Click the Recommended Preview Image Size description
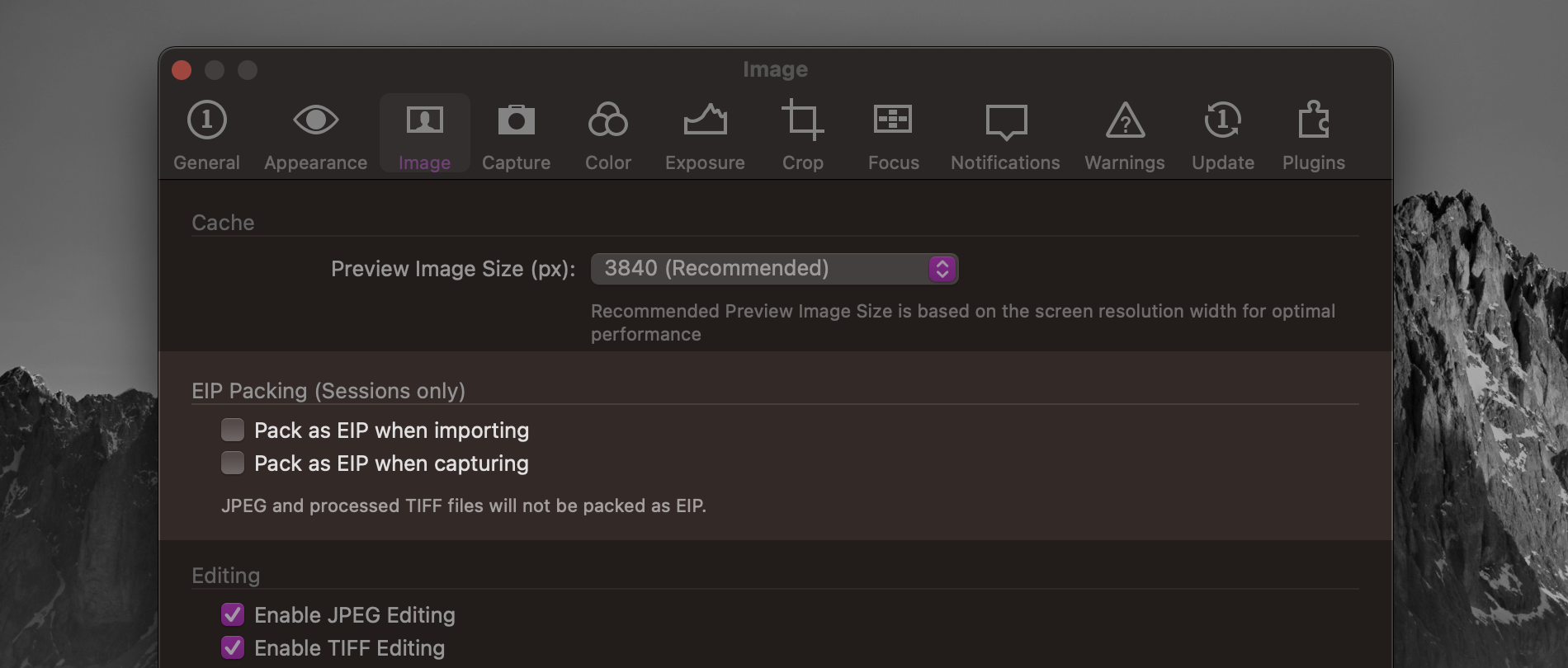The image size is (1568, 668). click(x=963, y=322)
